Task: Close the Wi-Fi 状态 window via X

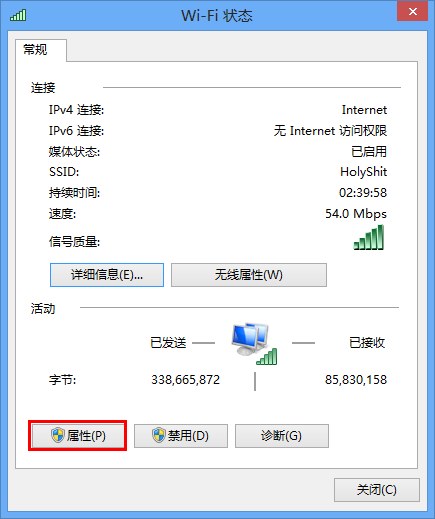Action: [x=412, y=11]
